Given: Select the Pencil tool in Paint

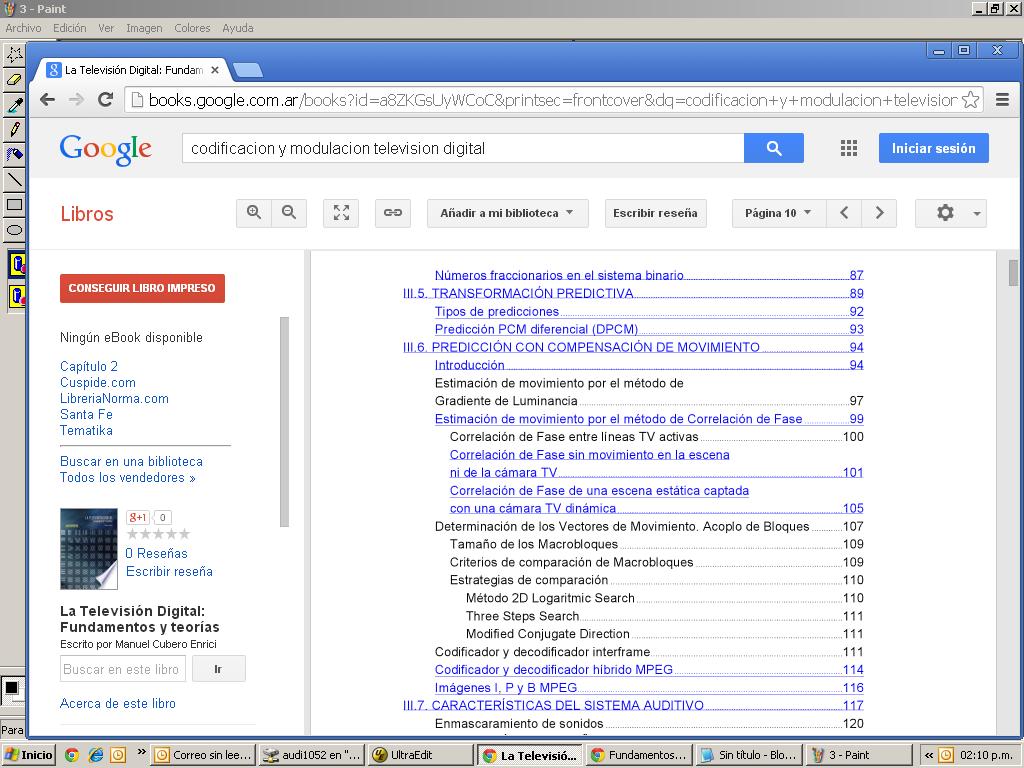Looking at the screenshot, I should click(14, 129).
